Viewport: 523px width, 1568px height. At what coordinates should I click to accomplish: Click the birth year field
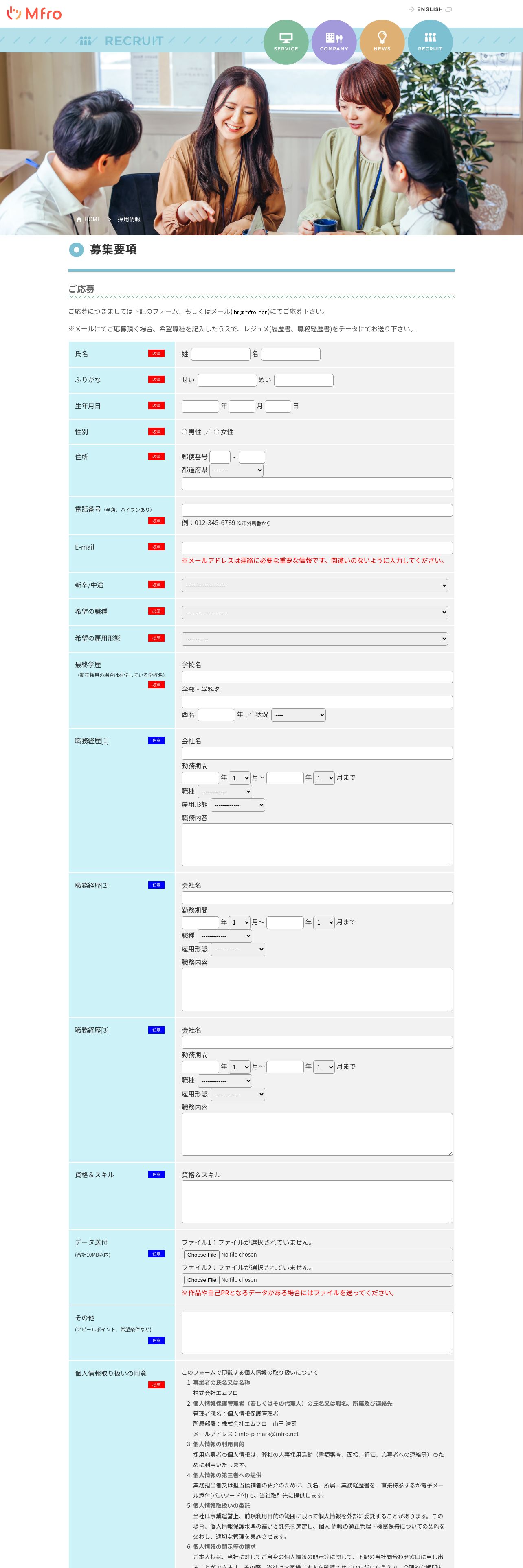tap(200, 406)
